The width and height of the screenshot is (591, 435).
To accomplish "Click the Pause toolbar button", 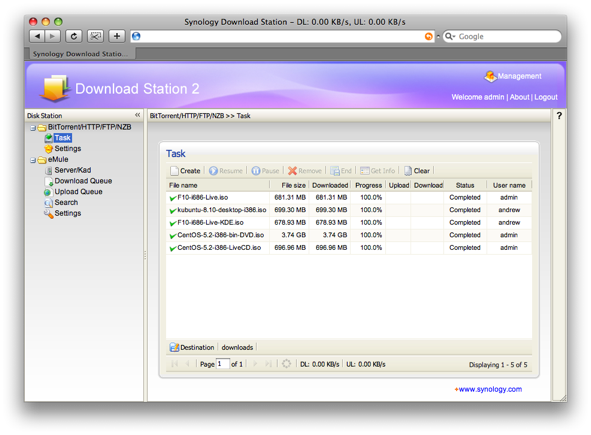I will click(265, 171).
